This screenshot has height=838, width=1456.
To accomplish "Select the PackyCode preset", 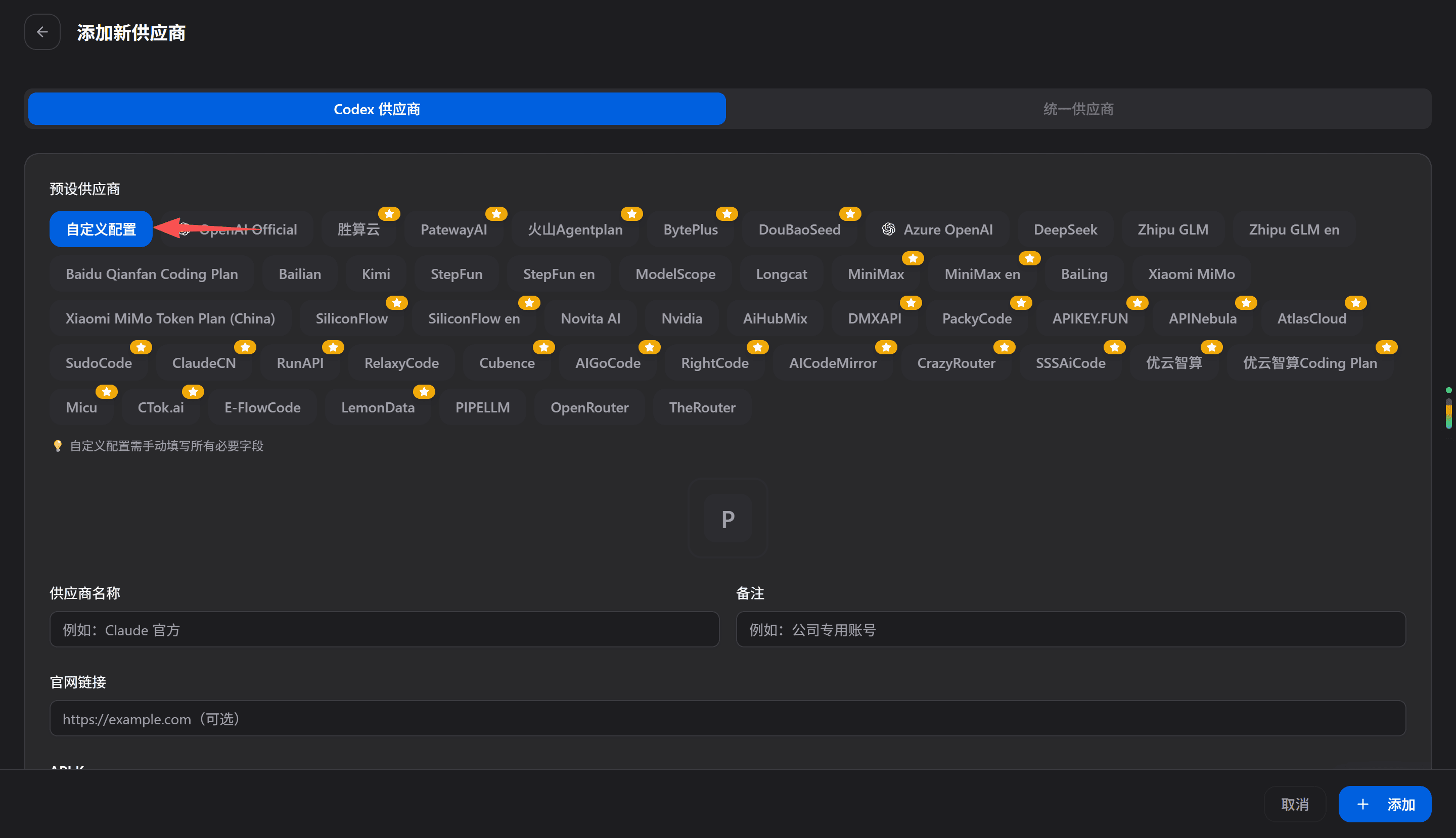I will (976, 318).
